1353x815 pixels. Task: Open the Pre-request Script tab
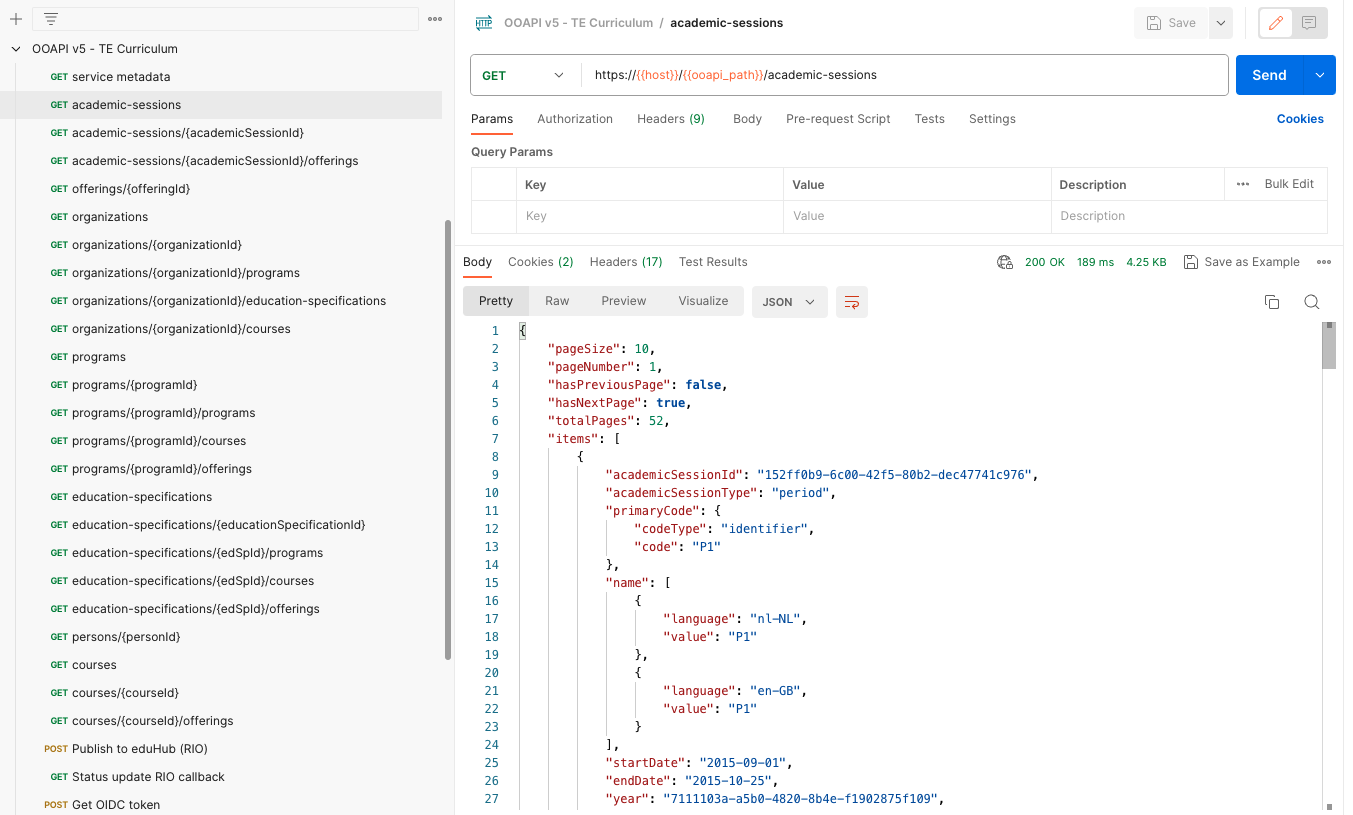click(x=838, y=119)
